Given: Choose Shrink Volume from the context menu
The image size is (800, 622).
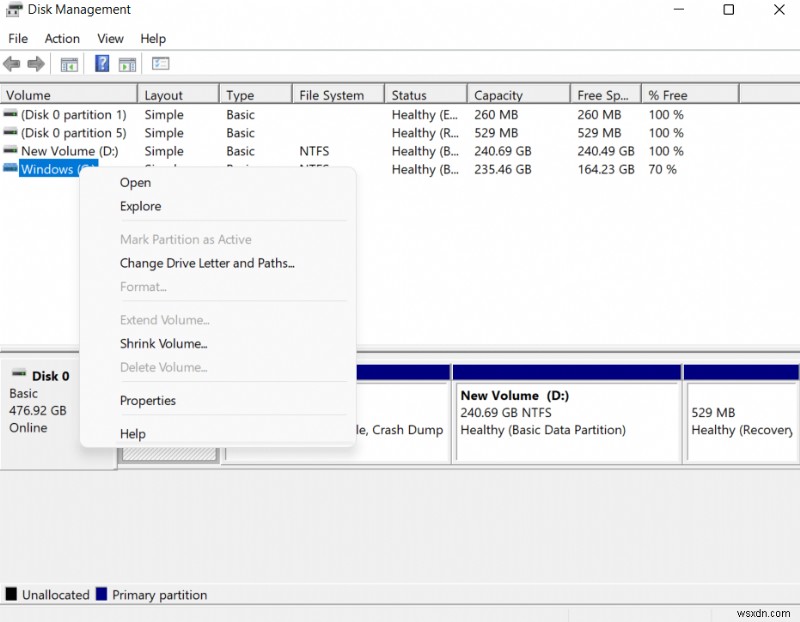Looking at the screenshot, I should 163,343.
